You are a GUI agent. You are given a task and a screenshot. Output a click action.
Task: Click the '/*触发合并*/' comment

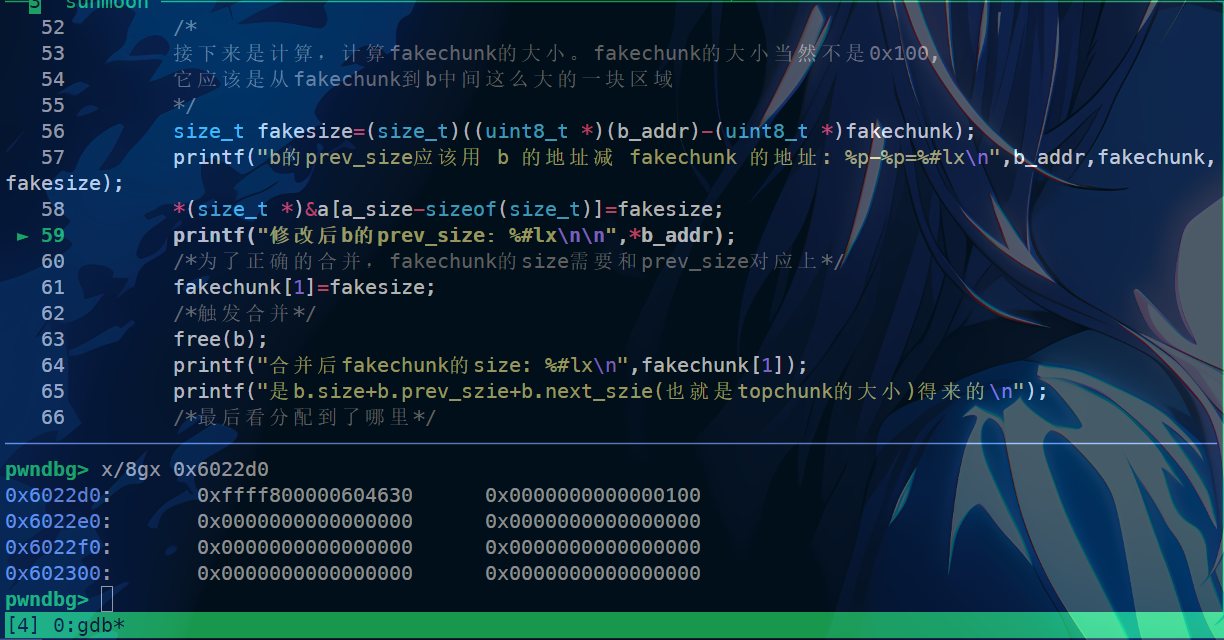(245, 313)
